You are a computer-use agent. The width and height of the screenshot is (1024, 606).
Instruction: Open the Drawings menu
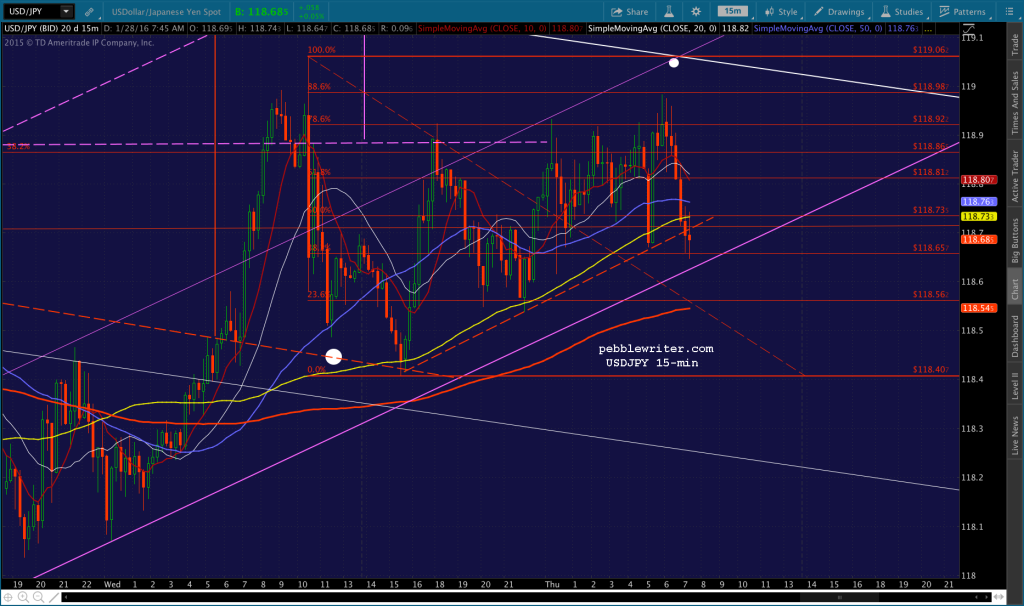point(839,12)
